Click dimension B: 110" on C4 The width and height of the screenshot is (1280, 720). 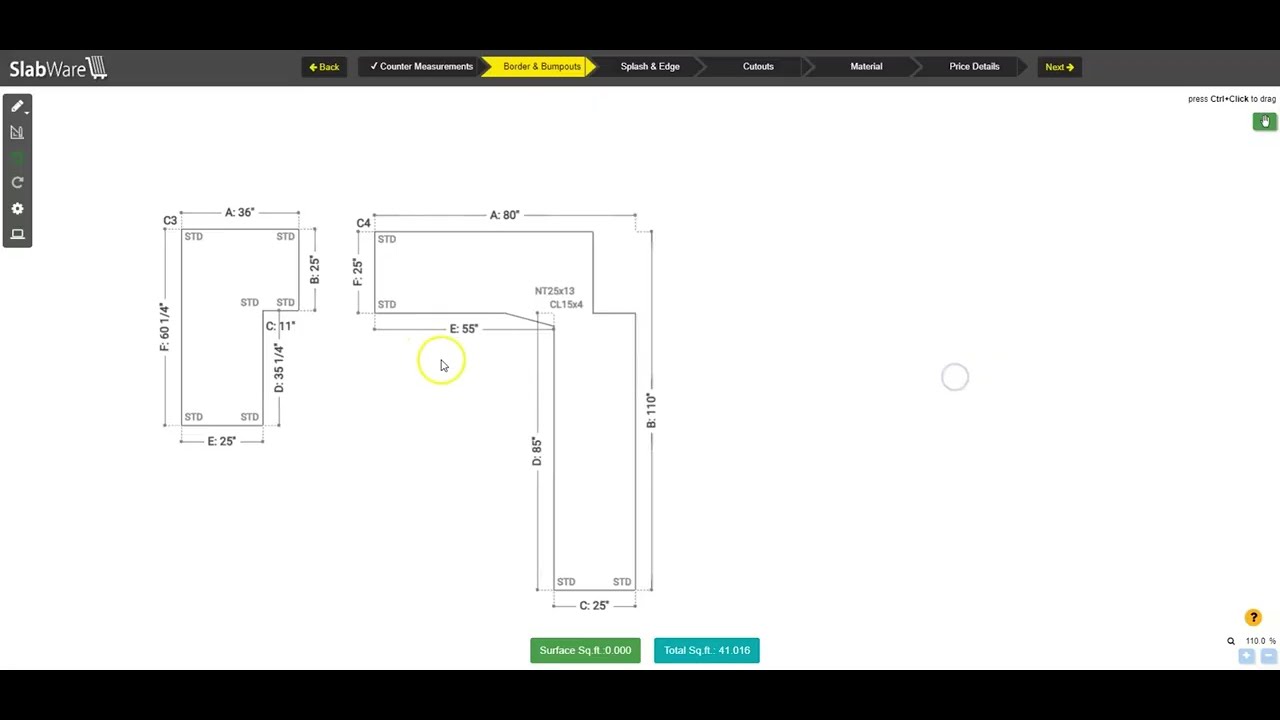pyautogui.click(x=651, y=411)
